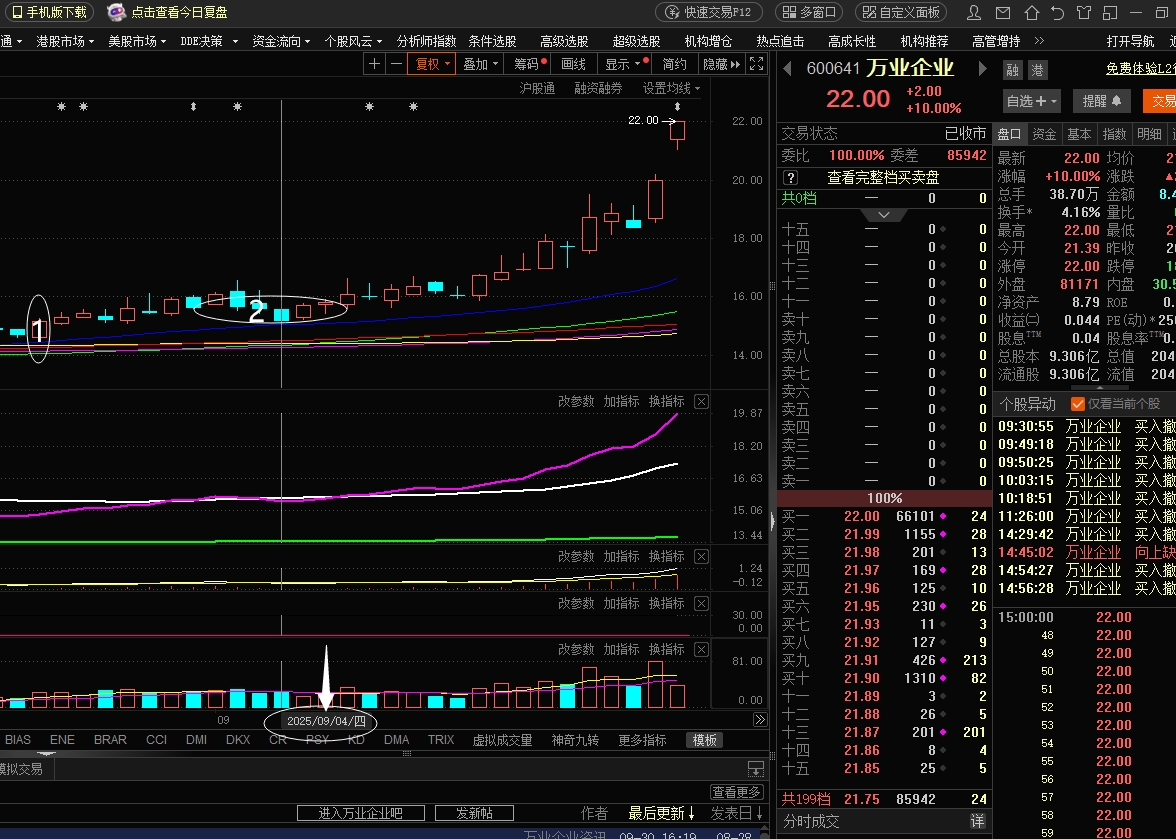Click 发新帖 new post button
The height and width of the screenshot is (839, 1176).
click(x=474, y=813)
